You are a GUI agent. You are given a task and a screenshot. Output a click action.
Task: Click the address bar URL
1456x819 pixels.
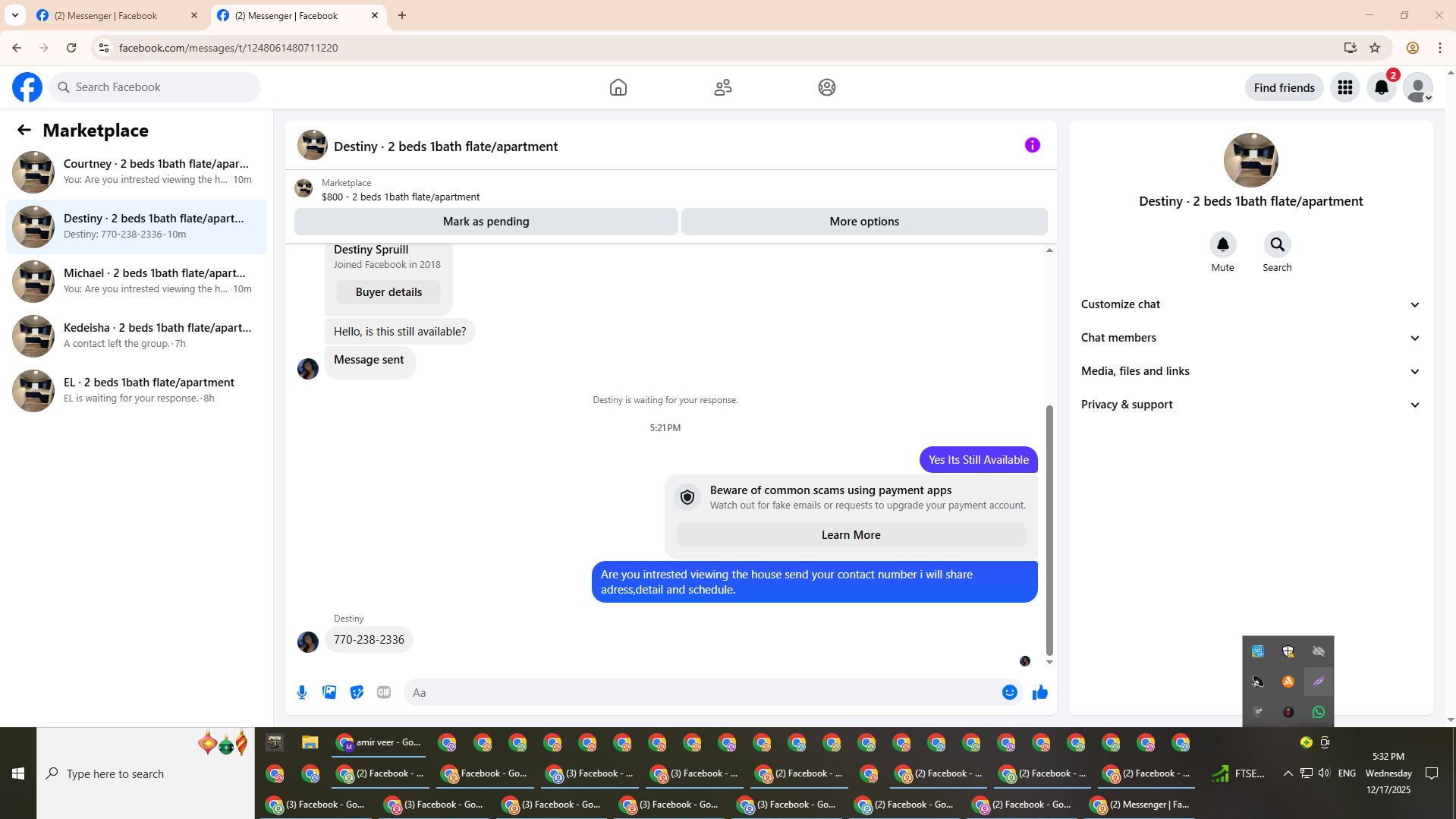[228, 48]
